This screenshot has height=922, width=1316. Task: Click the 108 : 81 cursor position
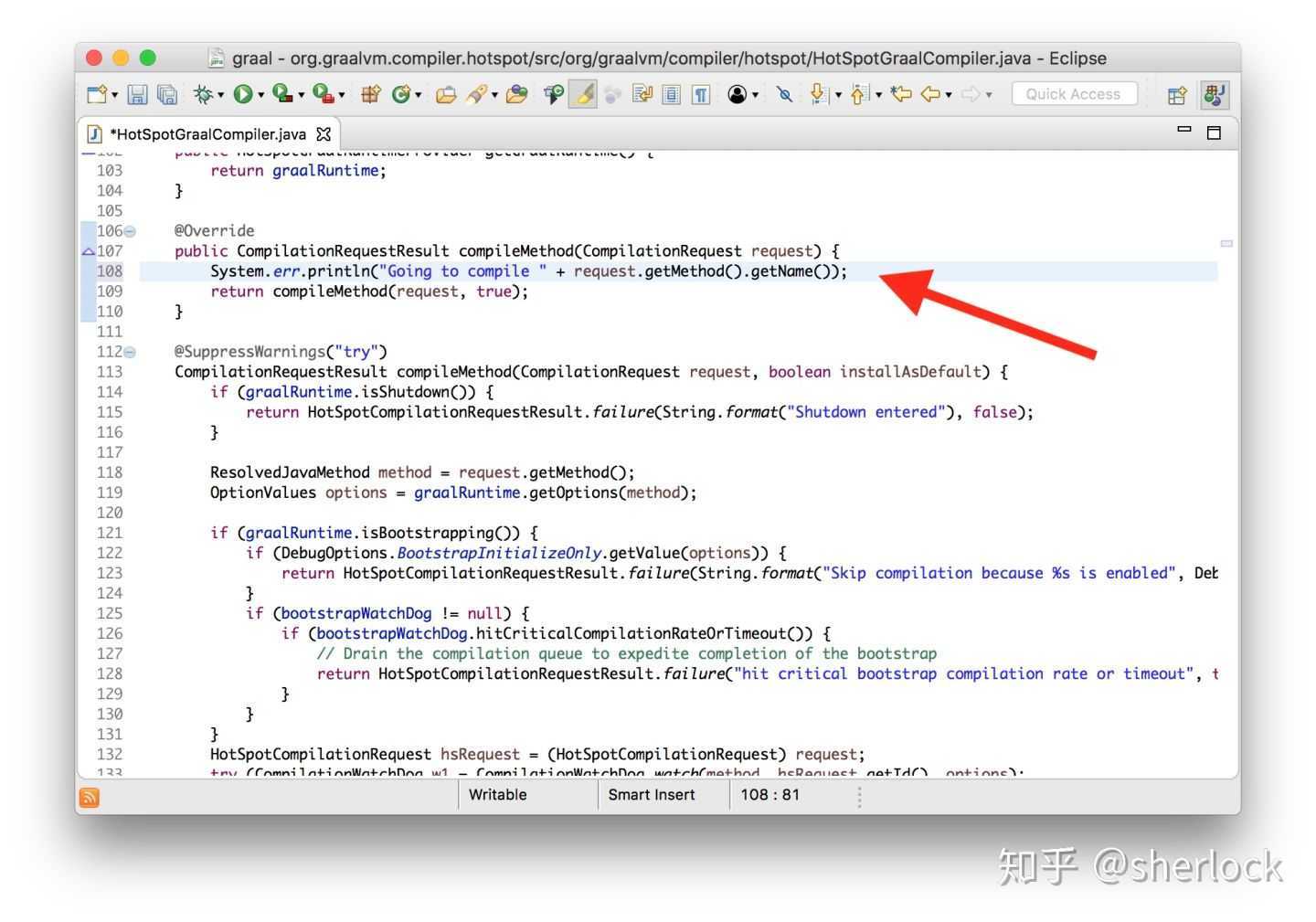pyautogui.click(x=769, y=795)
